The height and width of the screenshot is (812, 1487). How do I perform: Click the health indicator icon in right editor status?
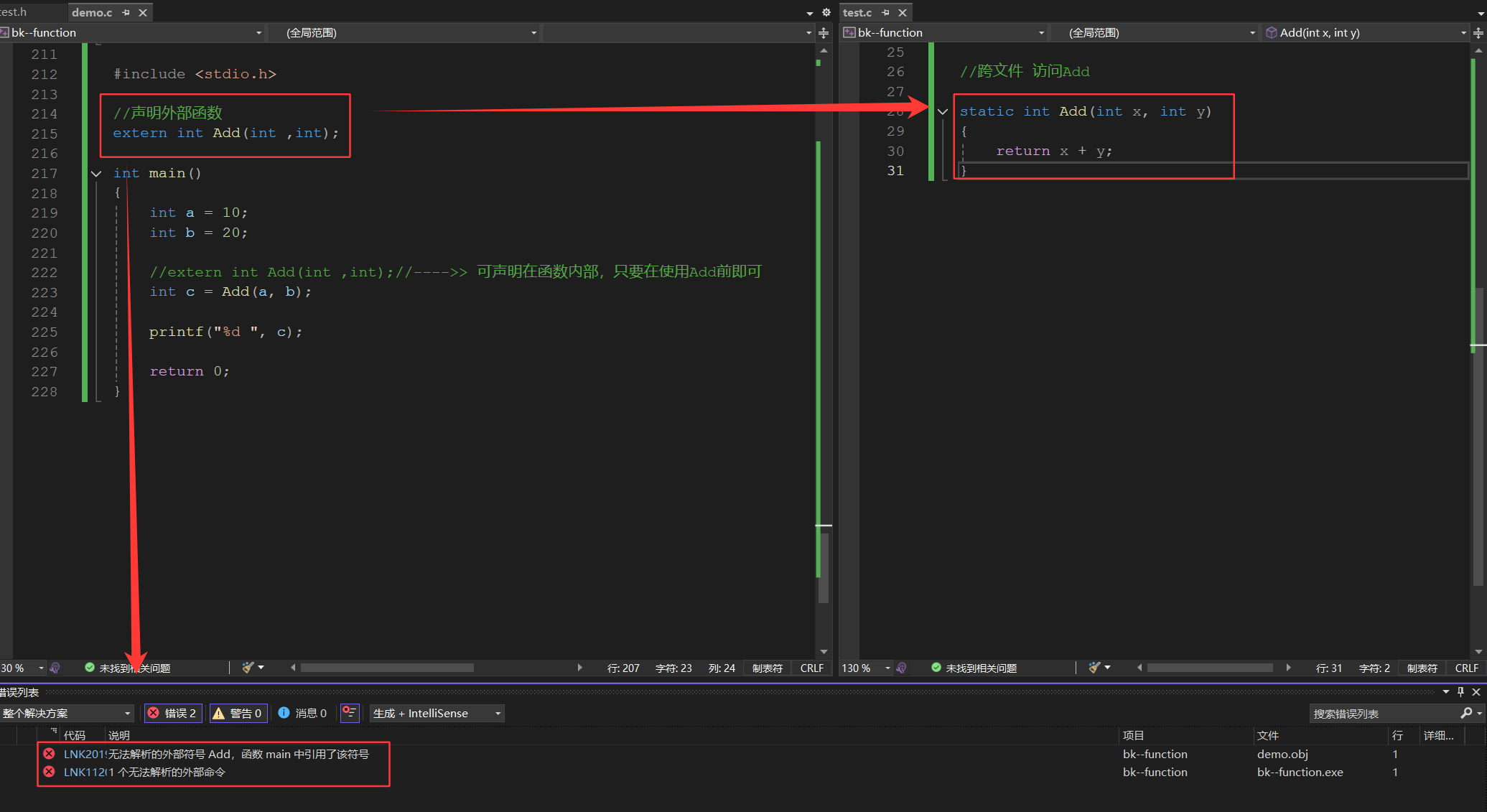point(936,668)
